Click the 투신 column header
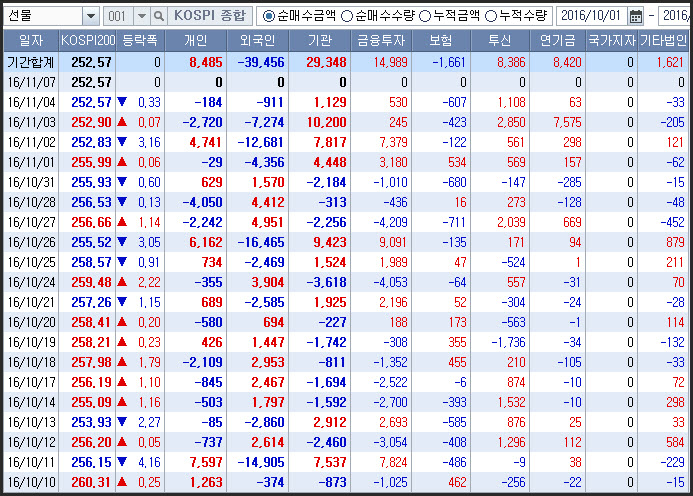Viewport: 693px width, 496px height. 500,41
